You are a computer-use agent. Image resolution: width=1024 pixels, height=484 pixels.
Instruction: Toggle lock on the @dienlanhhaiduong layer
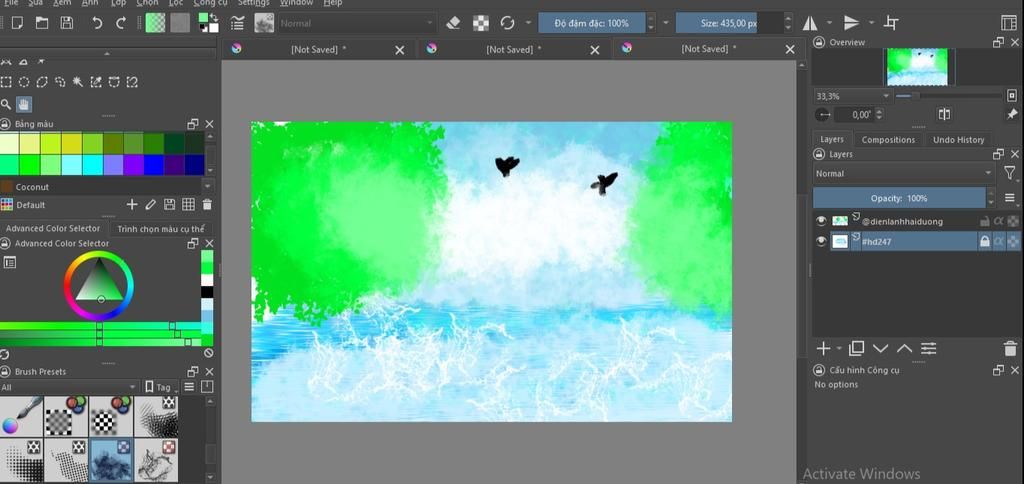[984, 221]
